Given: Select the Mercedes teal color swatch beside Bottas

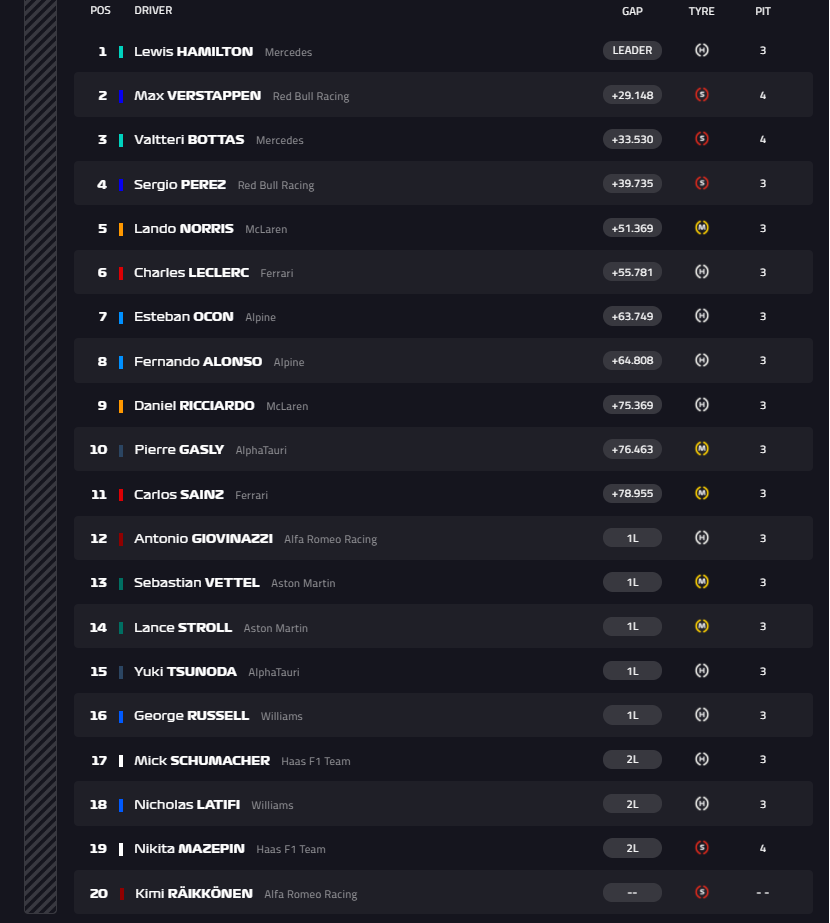Looking at the screenshot, I should point(122,139).
